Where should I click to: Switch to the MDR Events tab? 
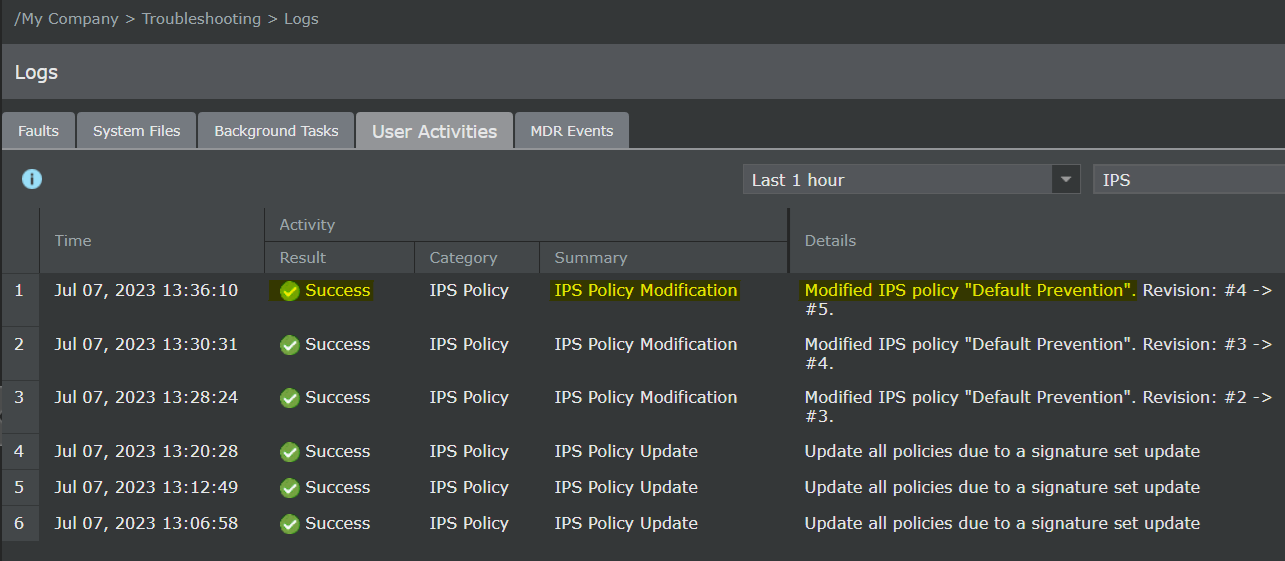[571, 131]
